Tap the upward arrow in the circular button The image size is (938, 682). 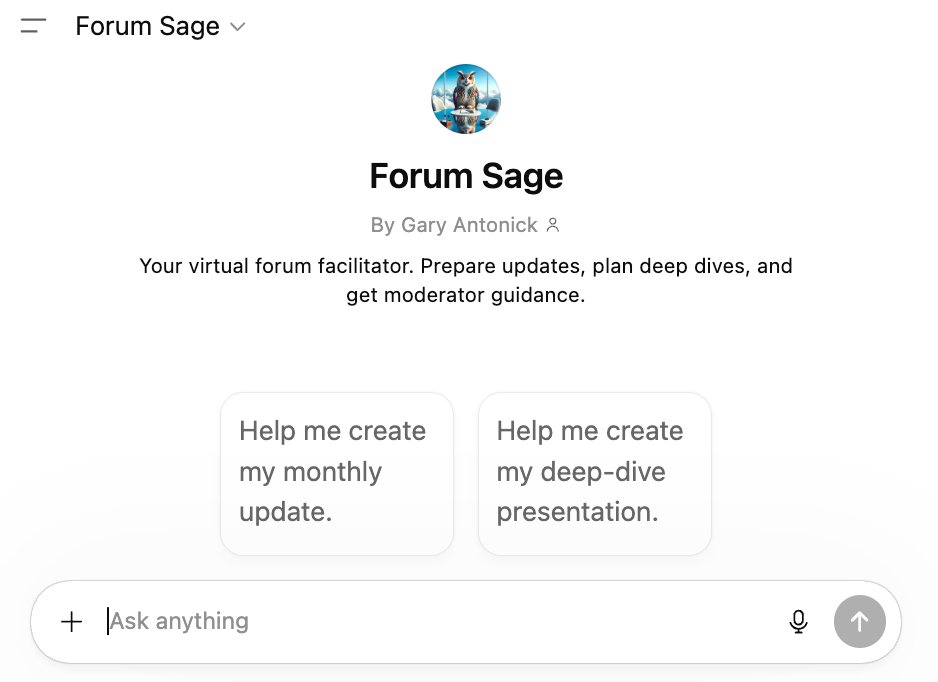click(860, 621)
